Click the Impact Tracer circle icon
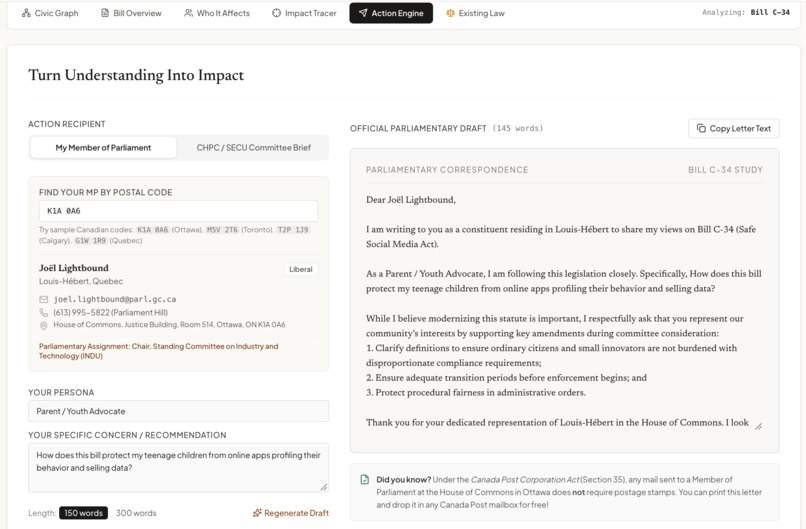806x529 pixels. [x=277, y=13]
